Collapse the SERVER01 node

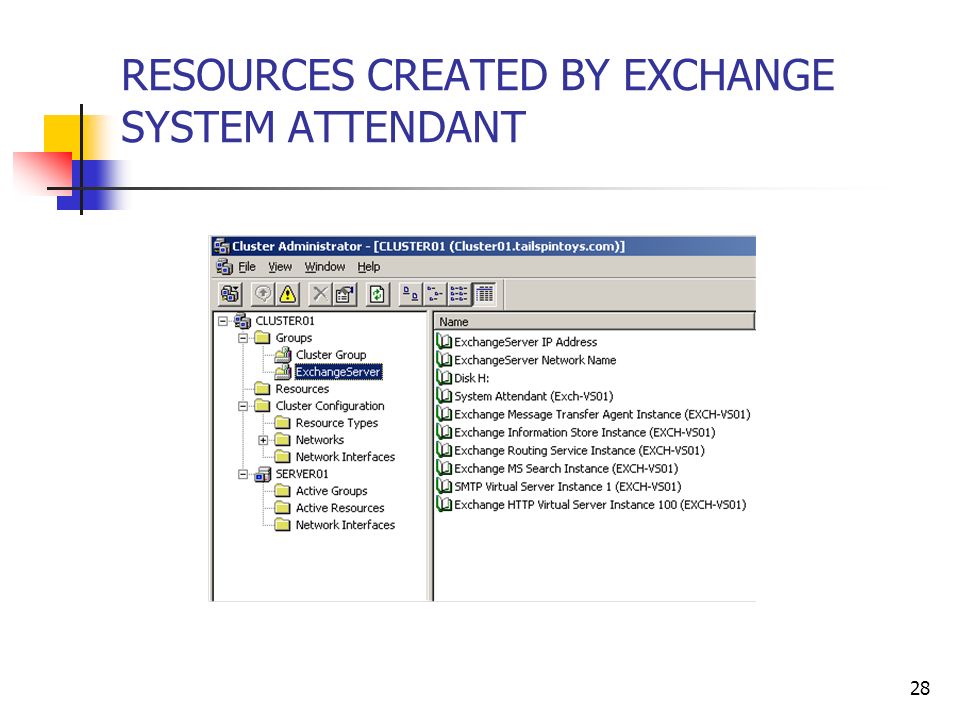(243, 474)
